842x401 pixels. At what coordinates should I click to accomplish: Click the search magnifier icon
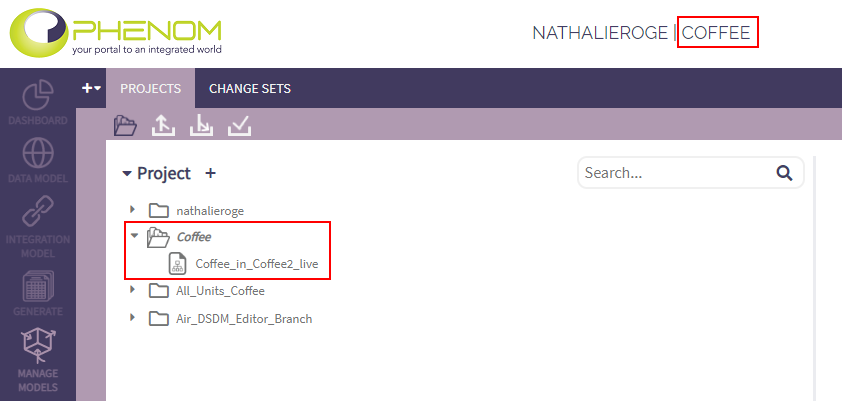click(x=784, y=173)
